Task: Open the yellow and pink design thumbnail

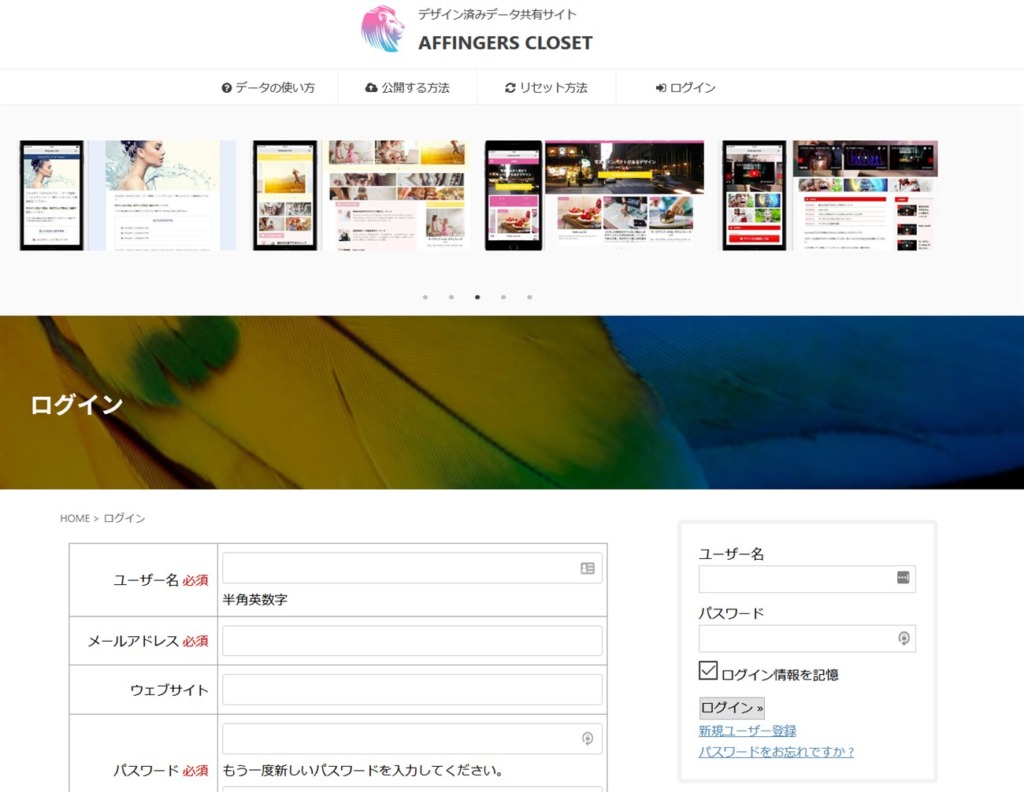Action: pos(360,195)
